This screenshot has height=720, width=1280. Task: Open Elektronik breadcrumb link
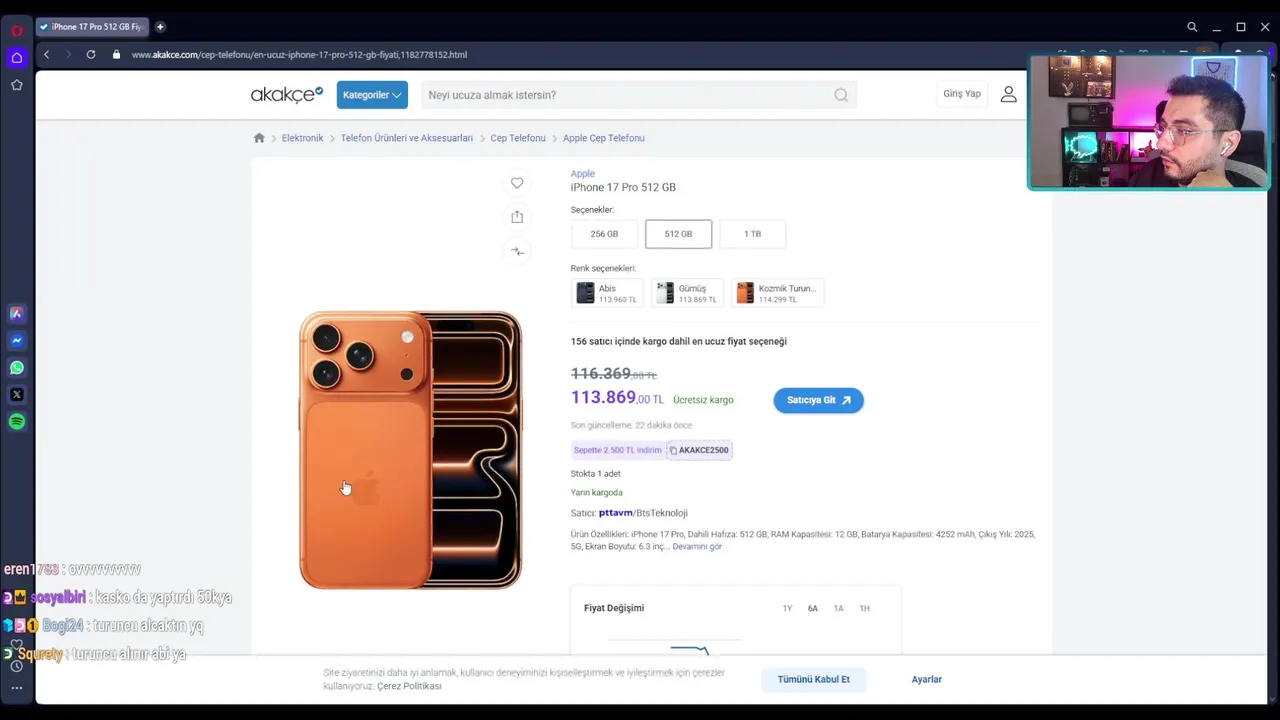(x=302, y=138)
